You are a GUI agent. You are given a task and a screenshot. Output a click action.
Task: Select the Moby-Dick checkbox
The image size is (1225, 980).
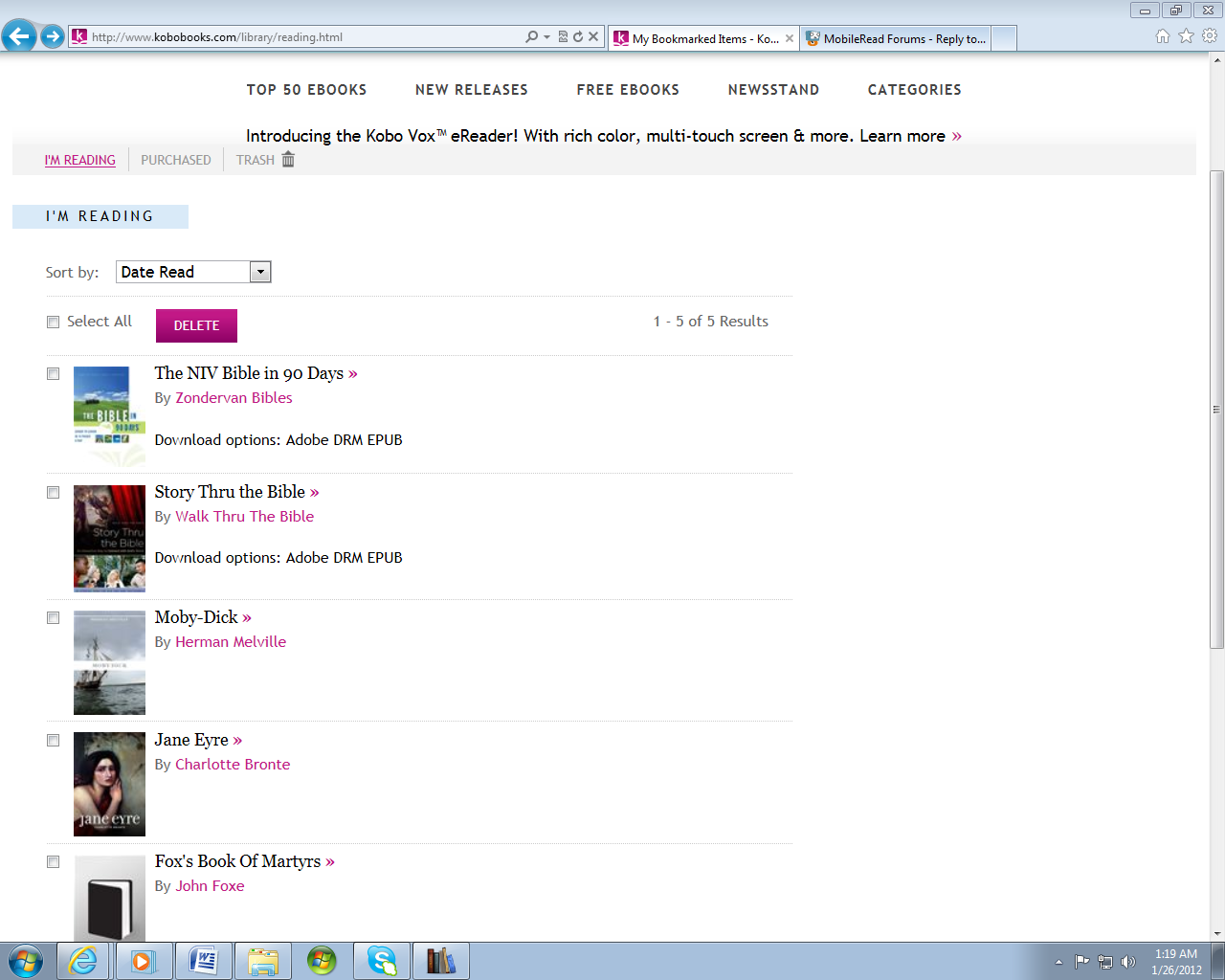click(x=54, y=618)
